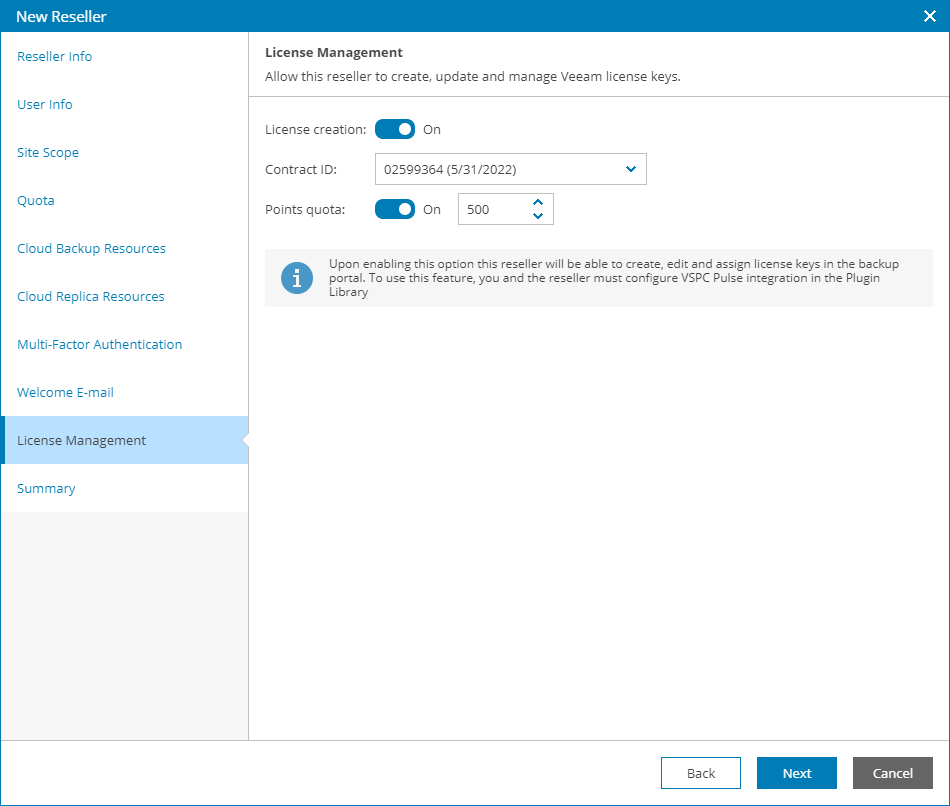Decrease points quota with down arrow
The height and width of the screenshot is (806, 950).
(x=538, y=216)
